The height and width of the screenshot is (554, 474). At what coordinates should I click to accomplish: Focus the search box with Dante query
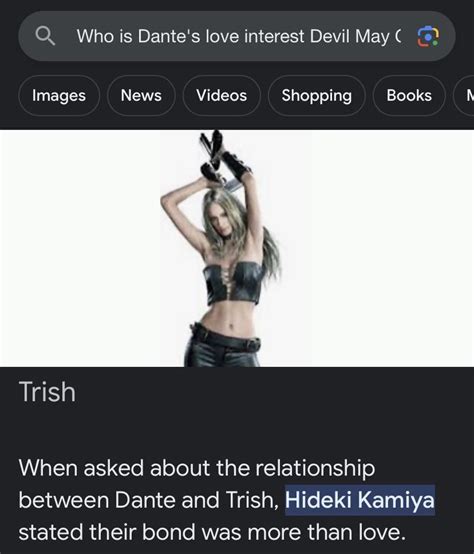[237, 36]
